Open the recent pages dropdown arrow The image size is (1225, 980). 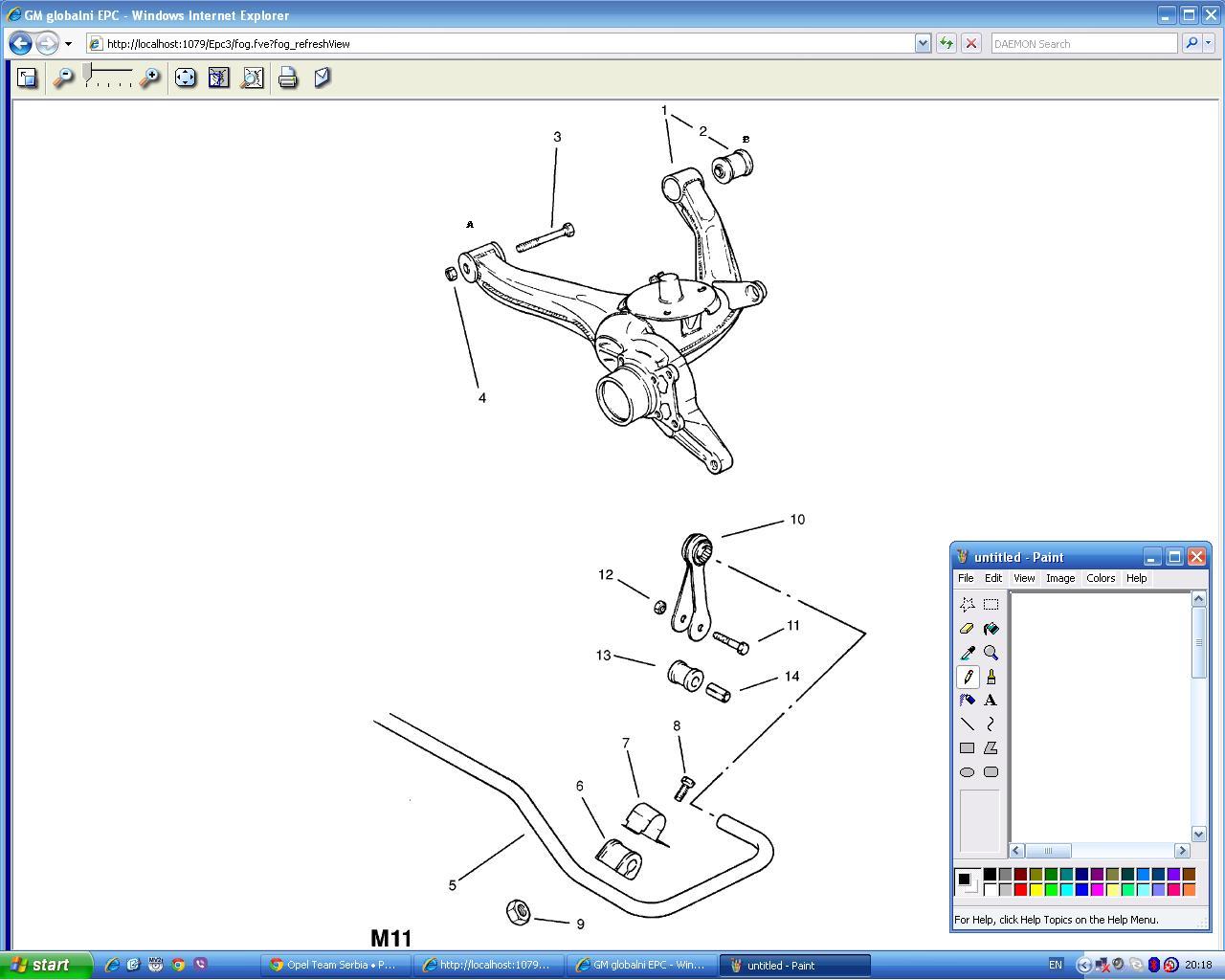[68, 44]
